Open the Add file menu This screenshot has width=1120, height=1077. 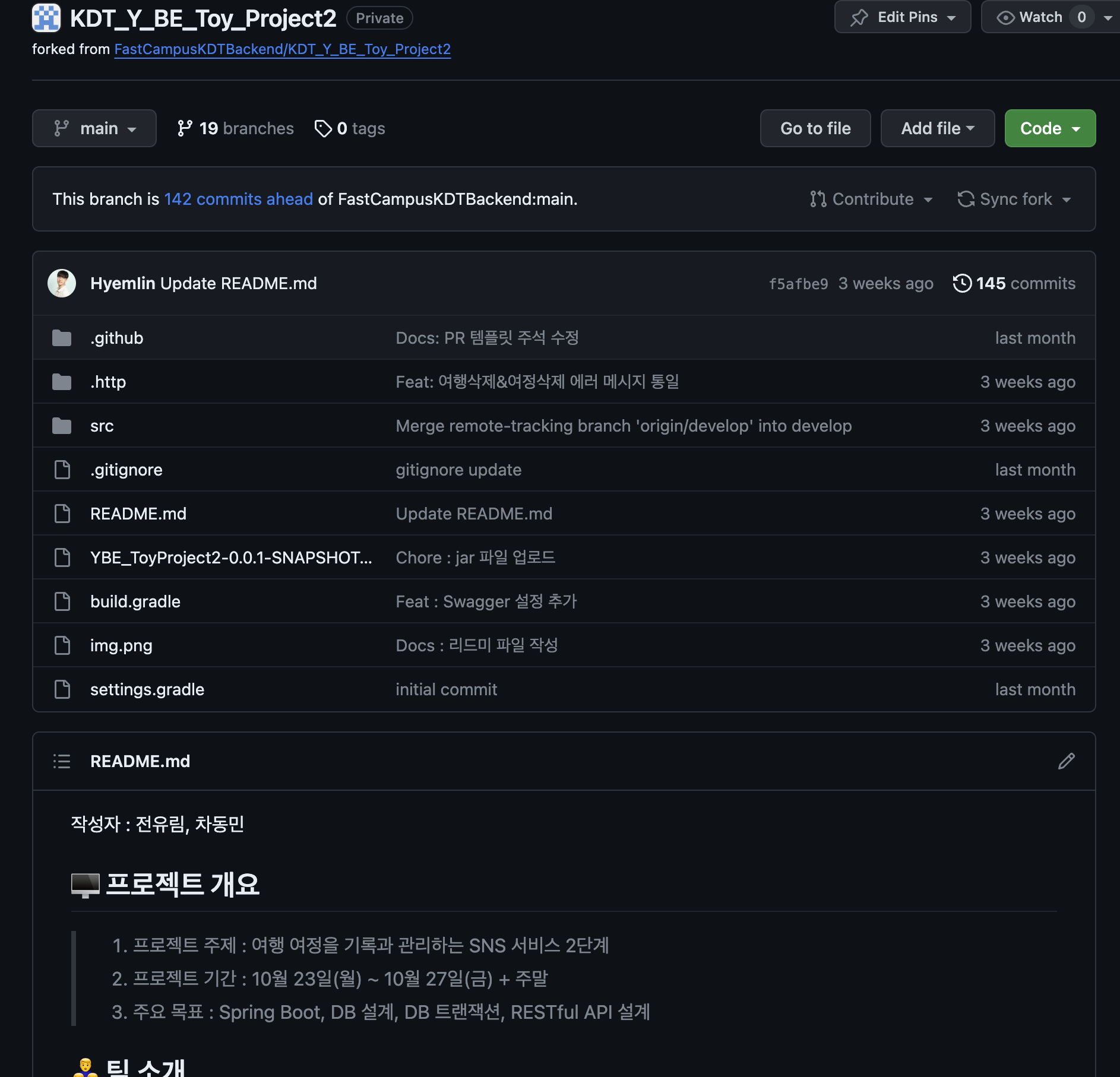[938, 128]
